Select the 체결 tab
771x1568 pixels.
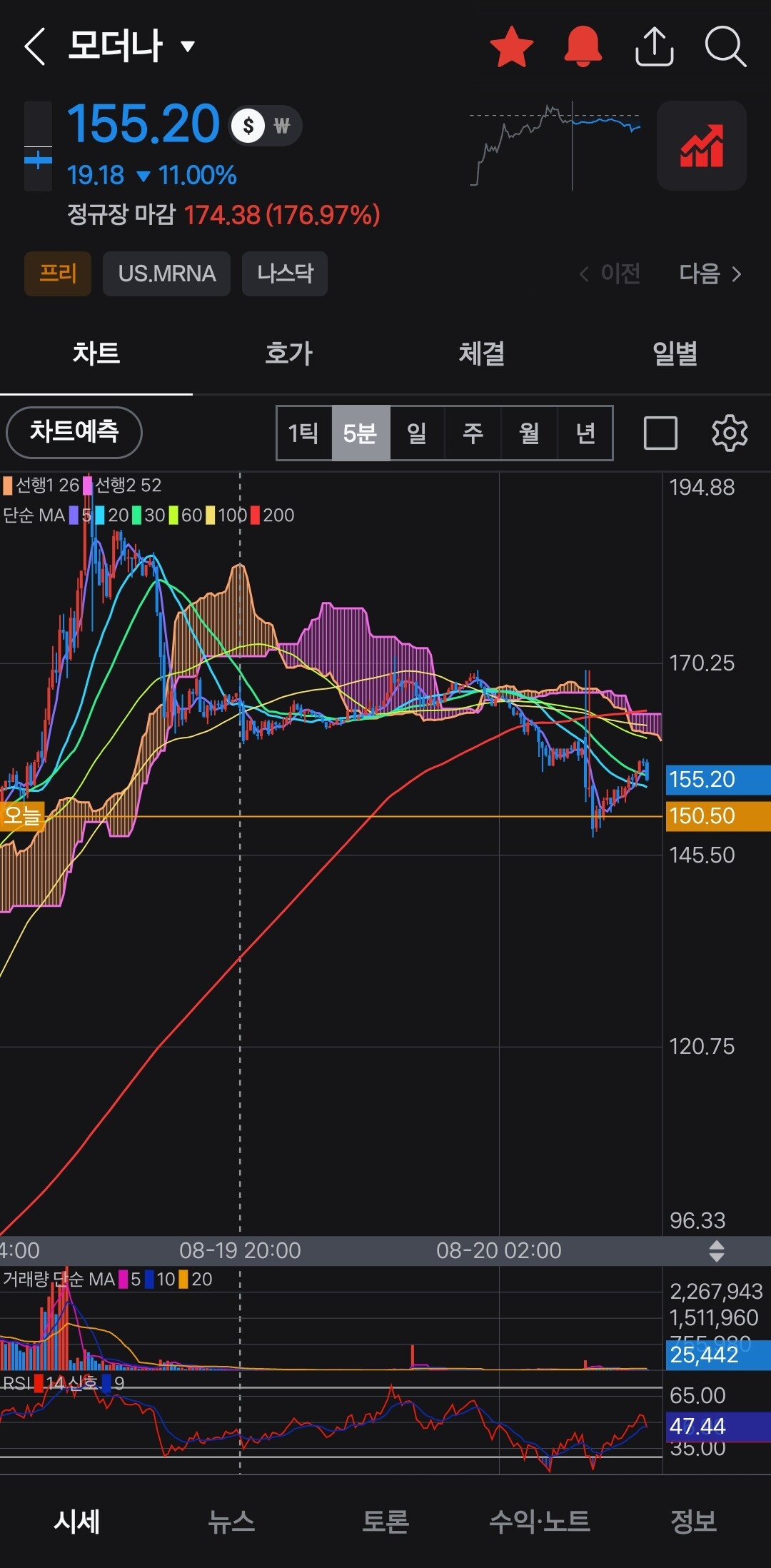[x=482, y=353]
